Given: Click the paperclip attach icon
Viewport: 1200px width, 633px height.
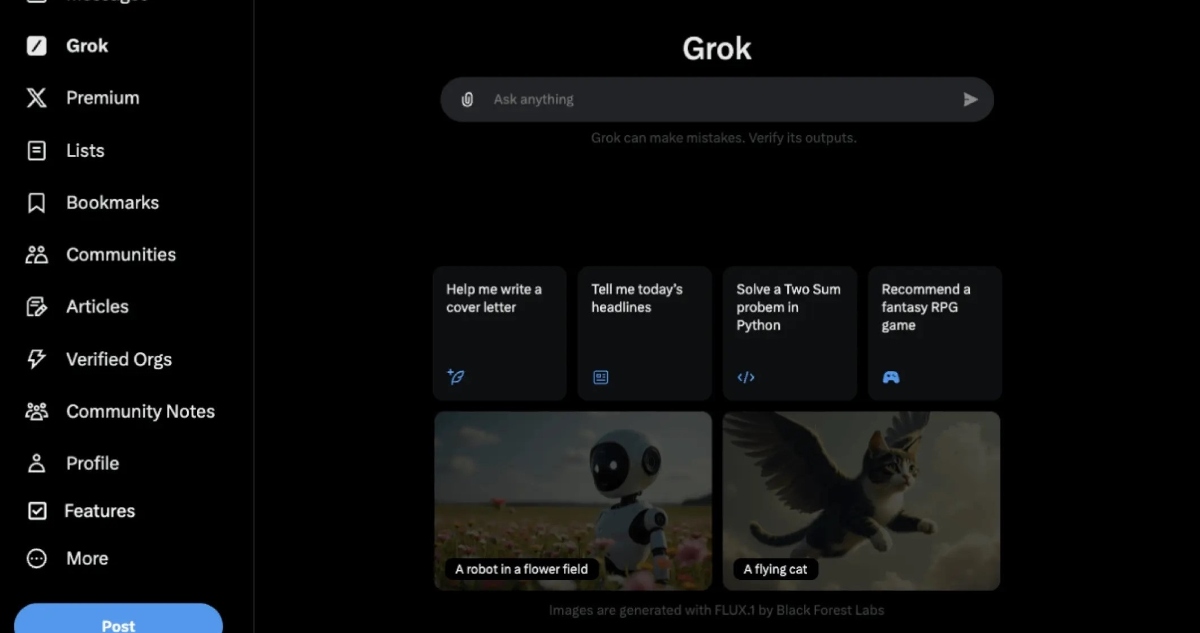Looking at the screenshot, I should pyautogui.click(x=467, y=99).
